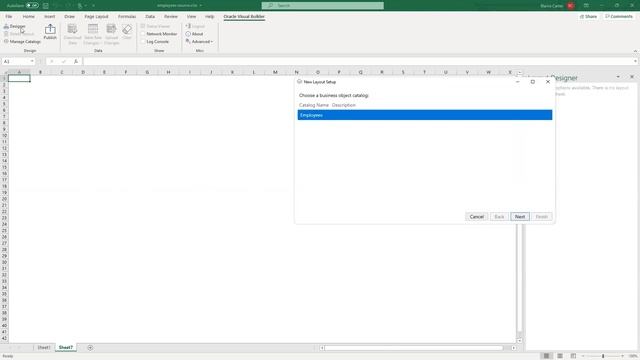Image resolution: width=640 pixels, height=360 pixels.
Task: Click the insert function fx icon
Action: 76,61
